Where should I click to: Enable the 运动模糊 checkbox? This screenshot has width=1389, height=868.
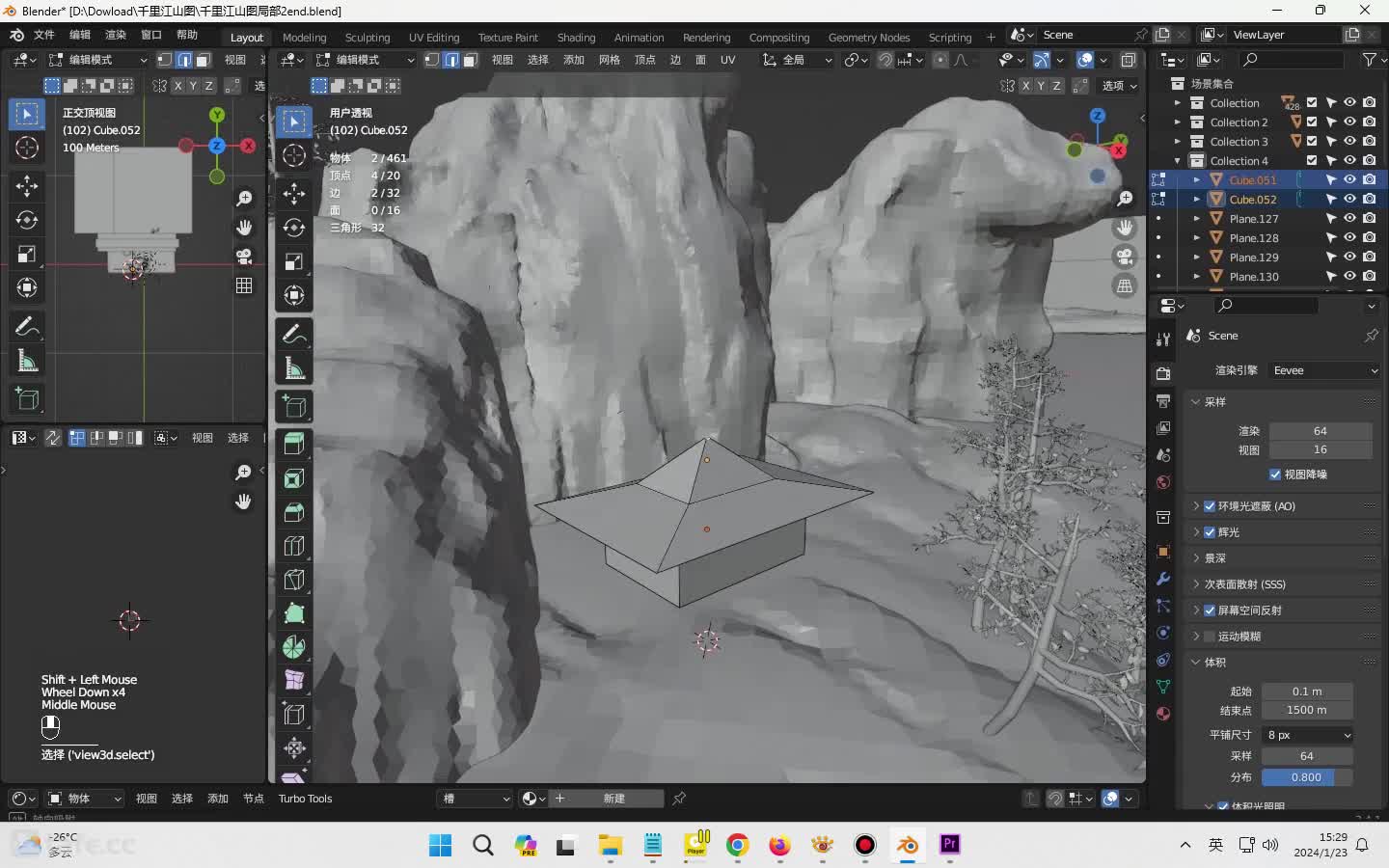click(1210, 637)
